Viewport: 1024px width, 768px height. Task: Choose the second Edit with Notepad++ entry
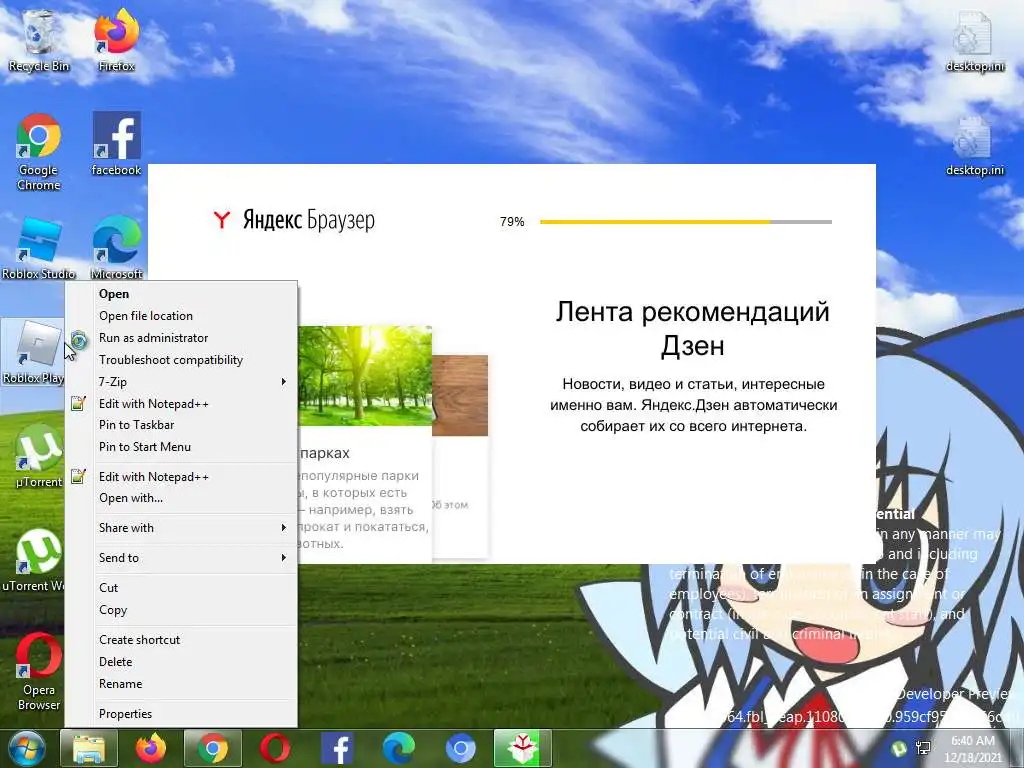182,477
